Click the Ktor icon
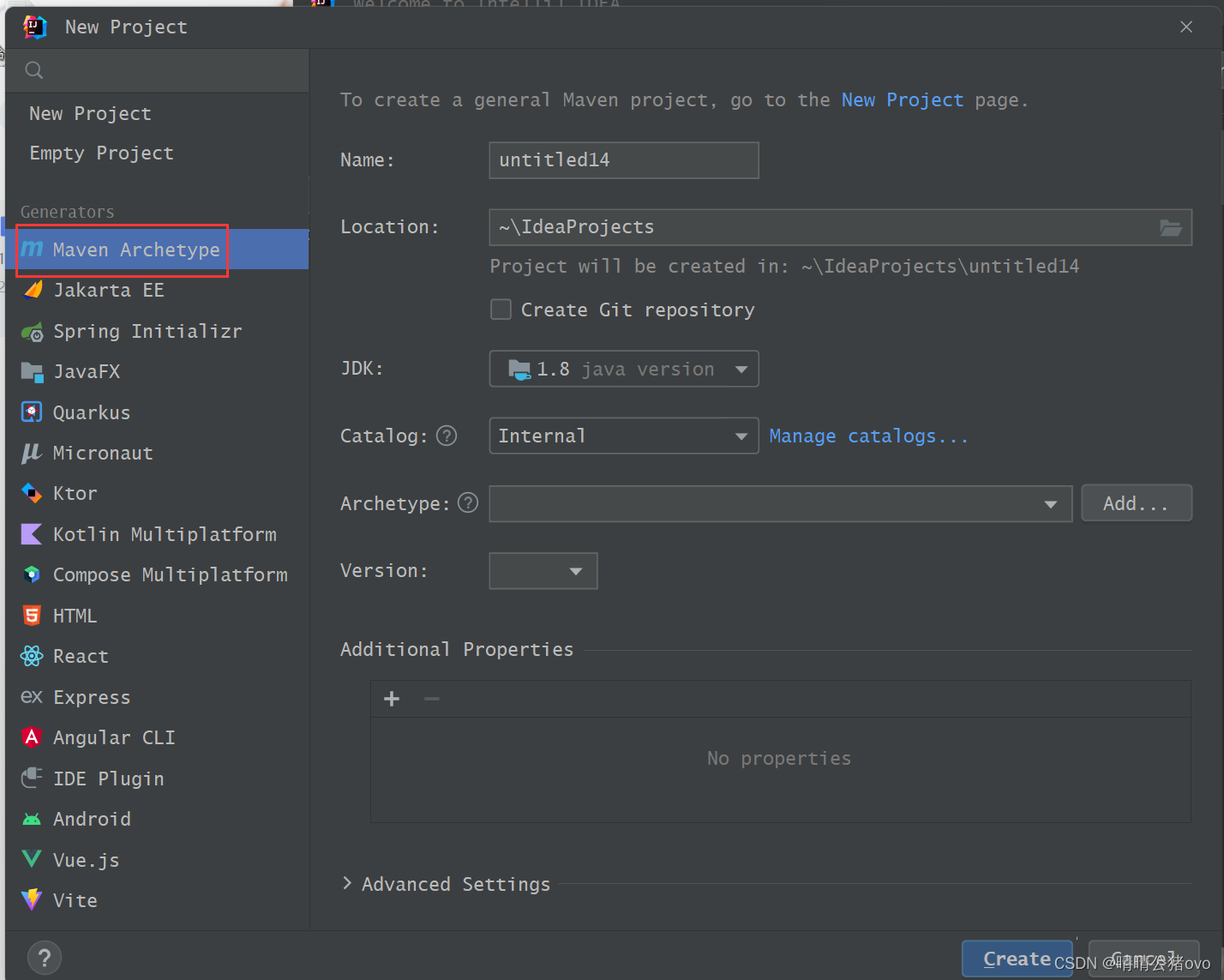Image resolution: width=1224 pixels, height=980 pixels. (32, 493)
